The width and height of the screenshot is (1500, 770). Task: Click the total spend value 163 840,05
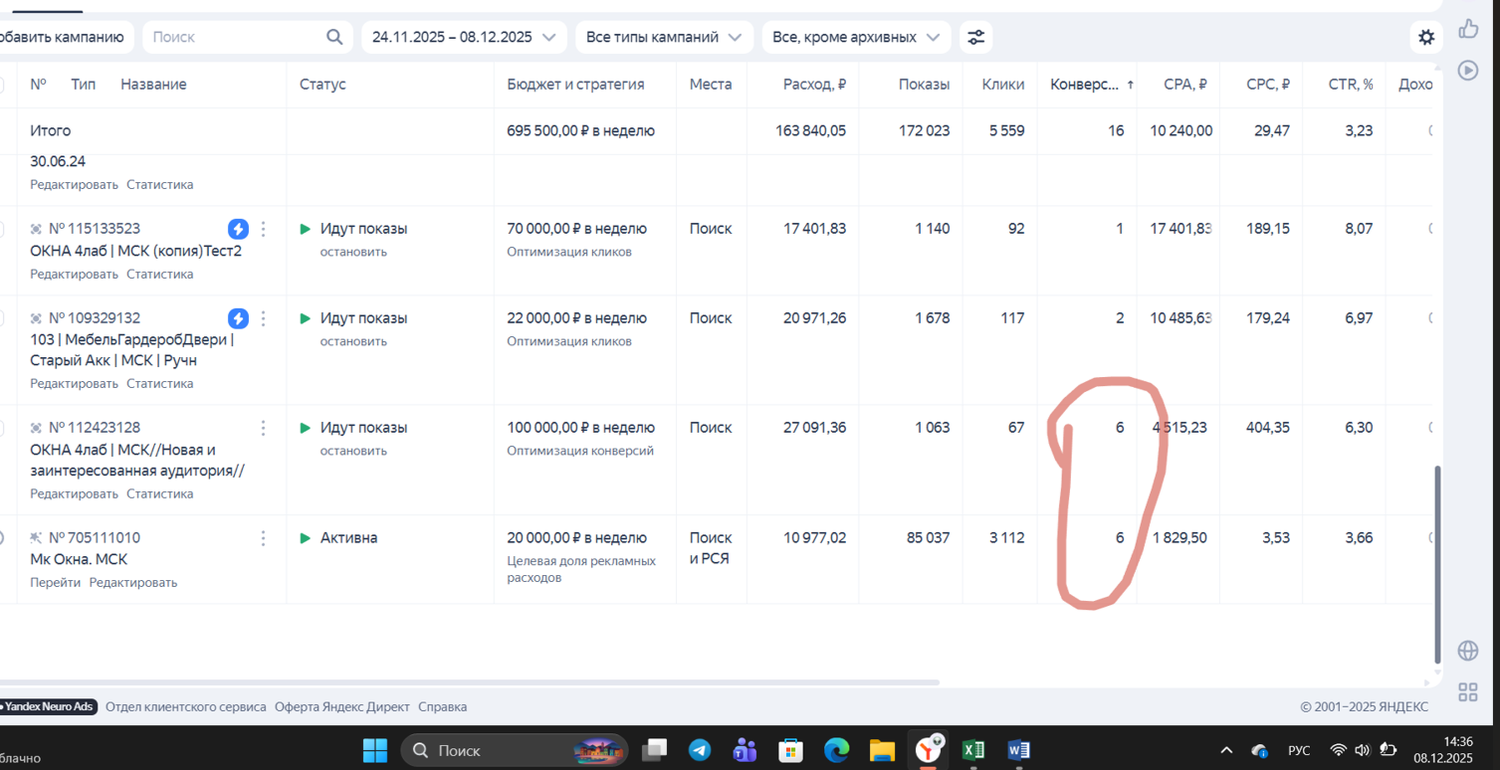[x=811, y=131]
